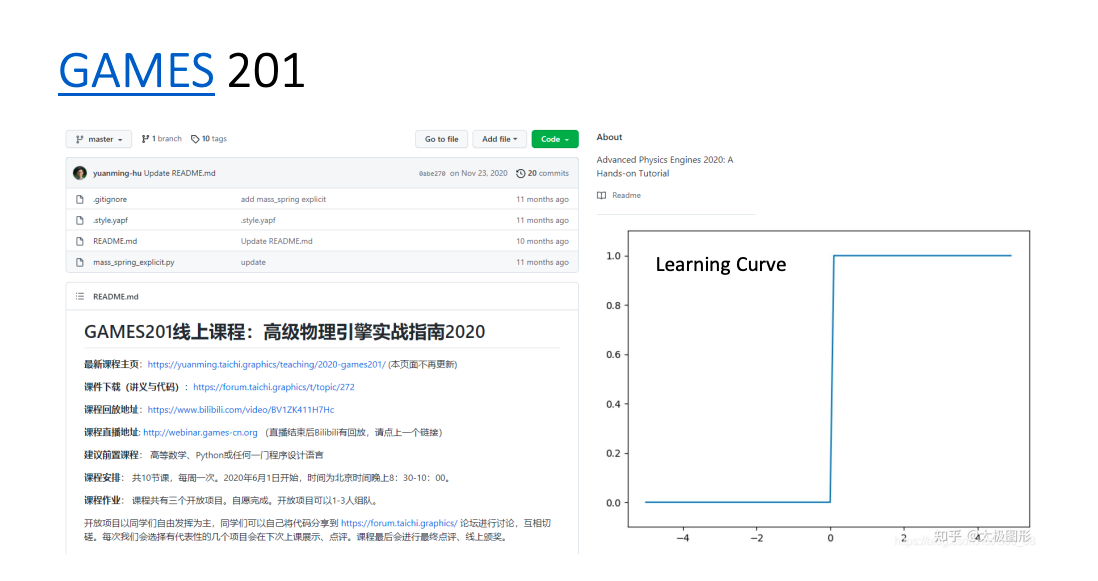Click the 1 branch link
This screenshot has height=581, width=1098.
click(x=161, y=139)
